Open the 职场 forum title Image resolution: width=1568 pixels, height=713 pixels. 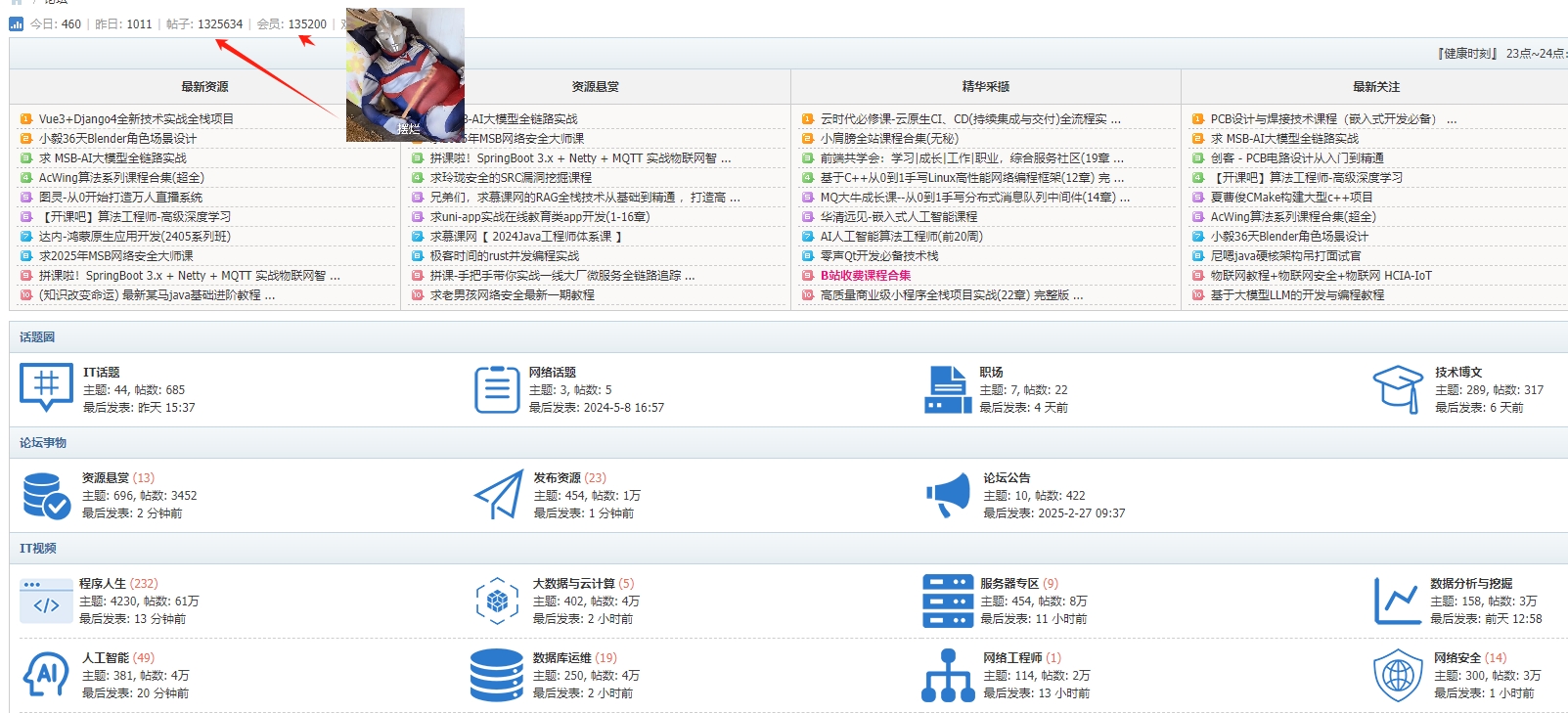[x=992, y=373]
